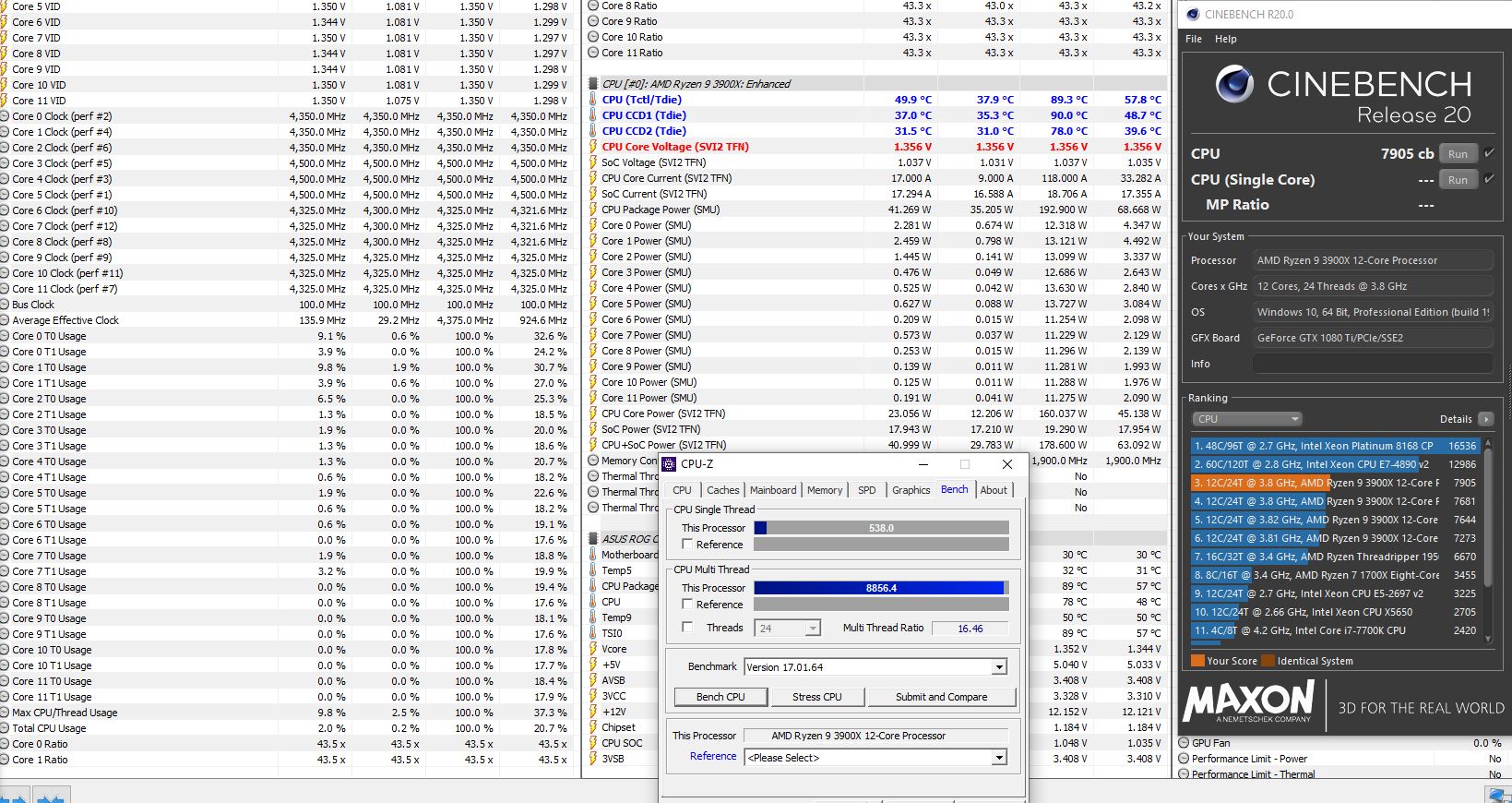The image size is (1512, 803).
Task: Toggle the CPU (Single Core) test checkbox
Action: click(1489, 179)
